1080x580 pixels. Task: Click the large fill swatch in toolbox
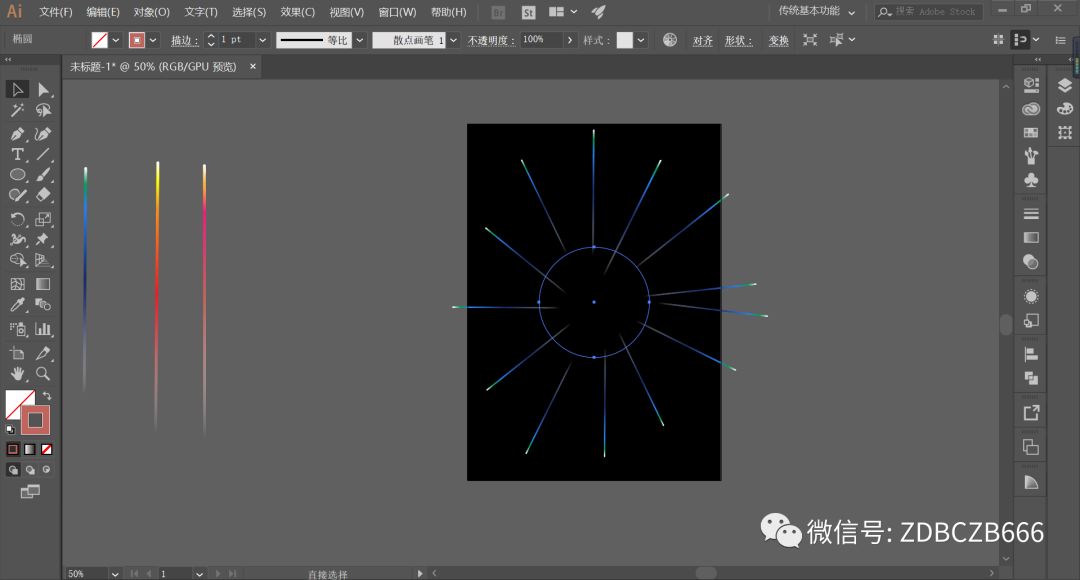point(17,402)
